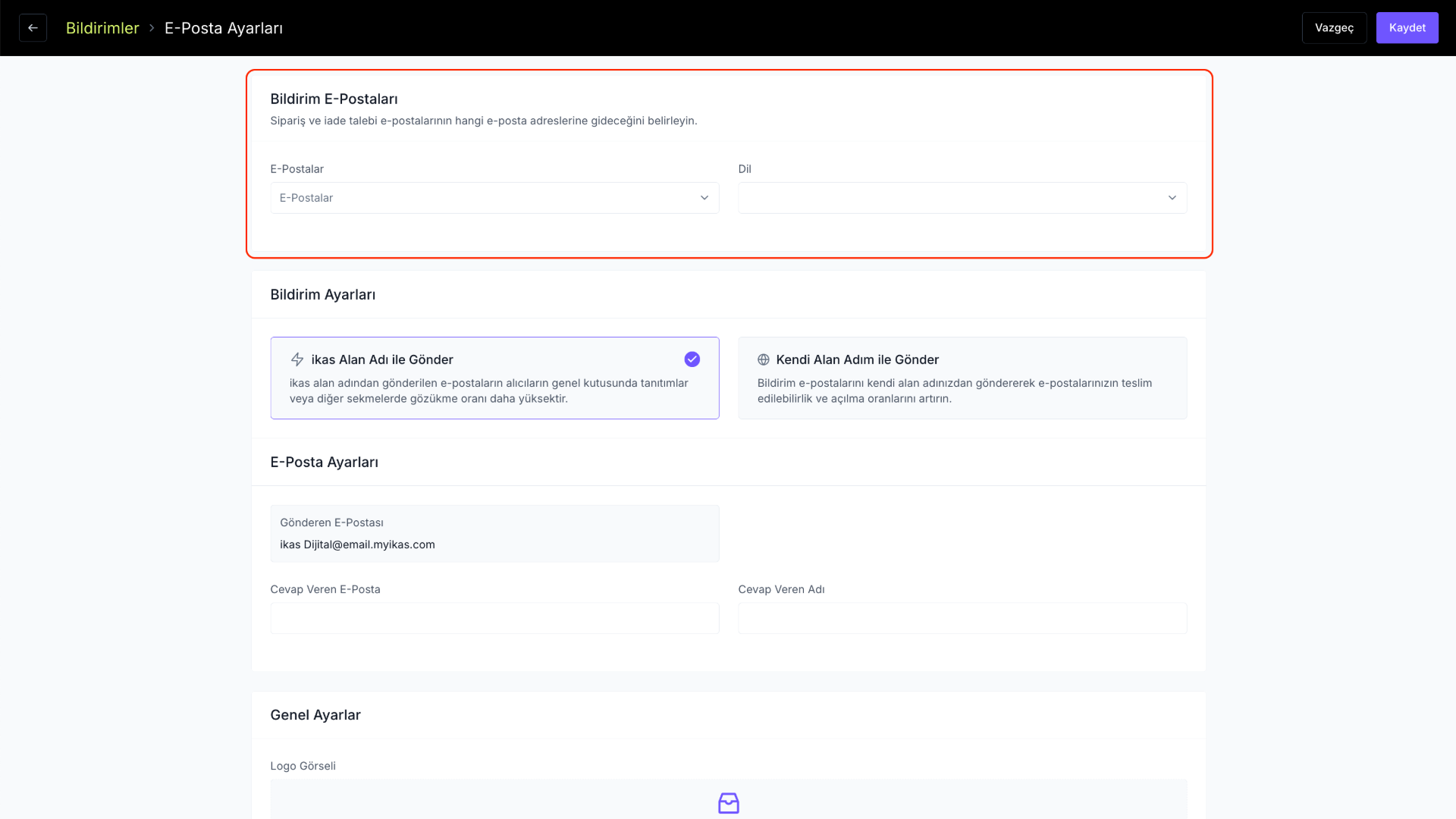Open the E-Postalar dropdown

pyautogui.click(x=494, y=198)
